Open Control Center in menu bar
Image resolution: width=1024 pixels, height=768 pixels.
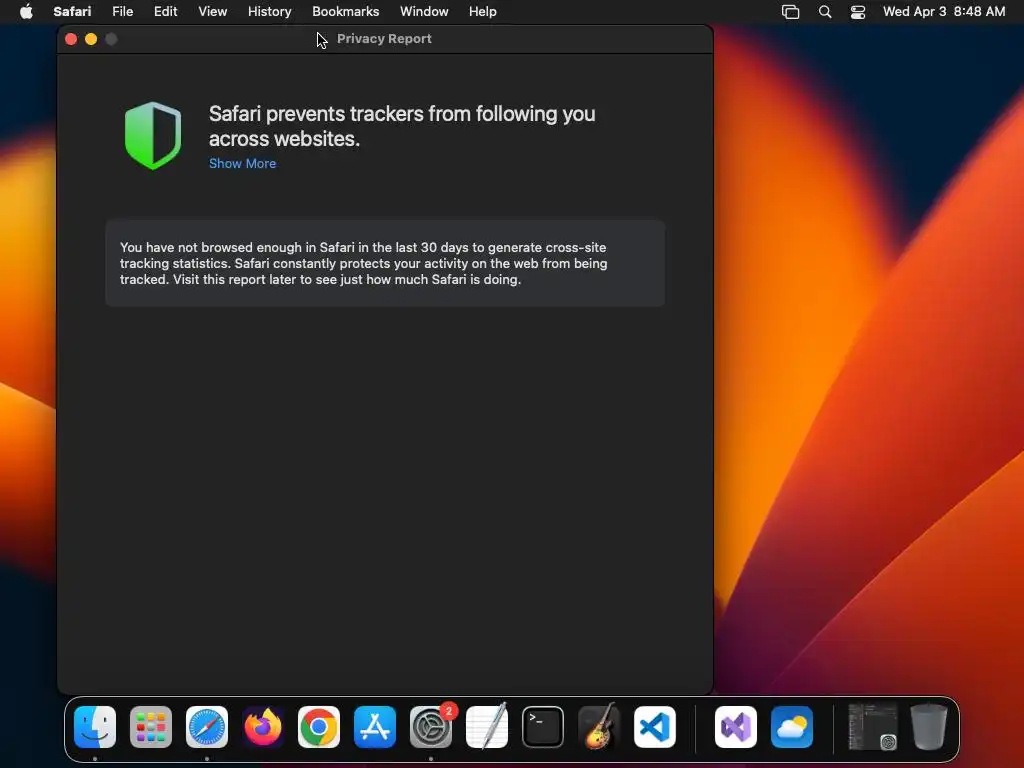point(857,12)
